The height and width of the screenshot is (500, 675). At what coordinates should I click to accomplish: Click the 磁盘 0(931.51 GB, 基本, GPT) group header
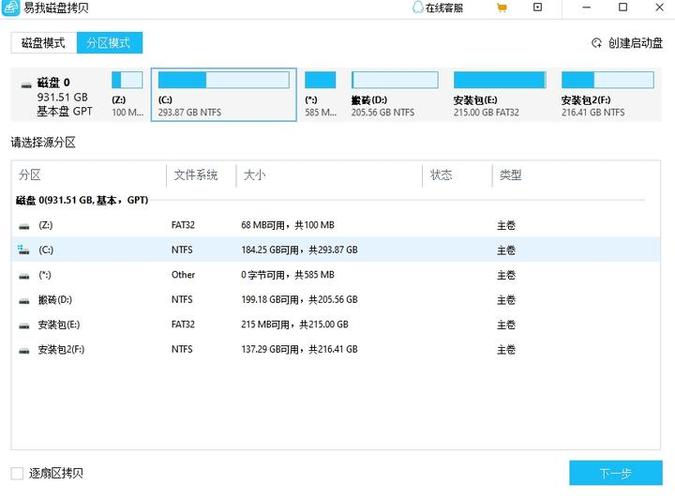(82, 200)
